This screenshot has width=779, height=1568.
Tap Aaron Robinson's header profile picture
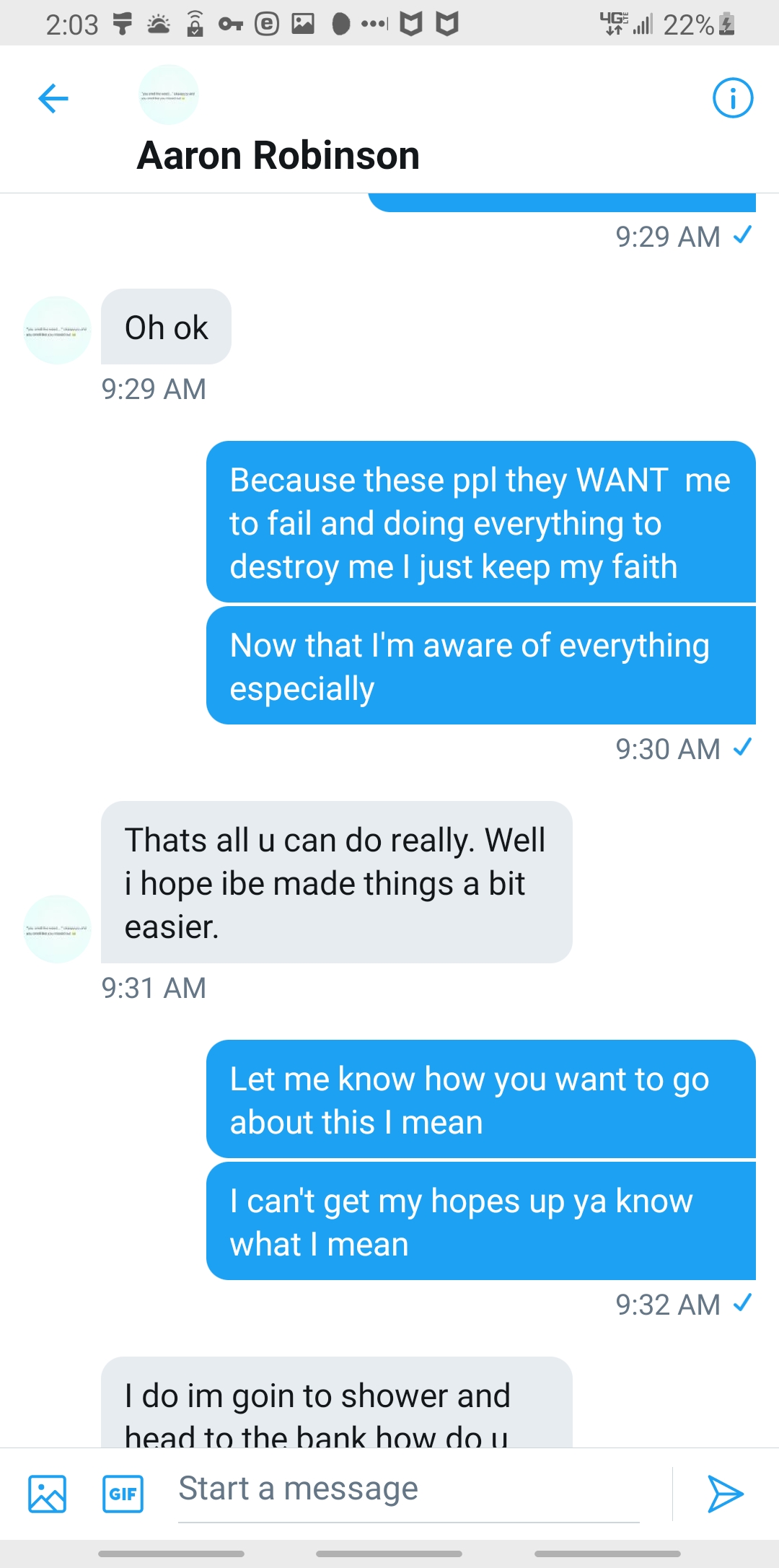[168, 95]
